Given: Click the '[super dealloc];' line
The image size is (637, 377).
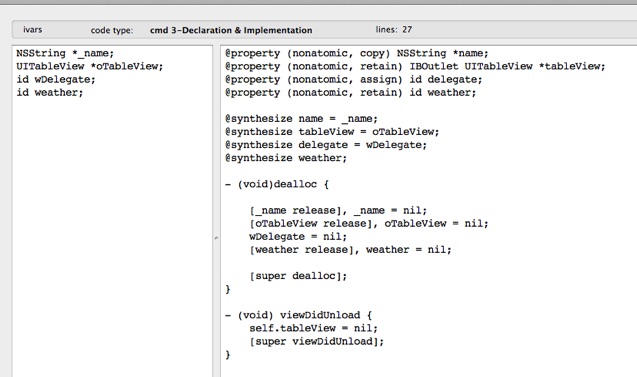Looking at the screenshot, I should point(299,276).
